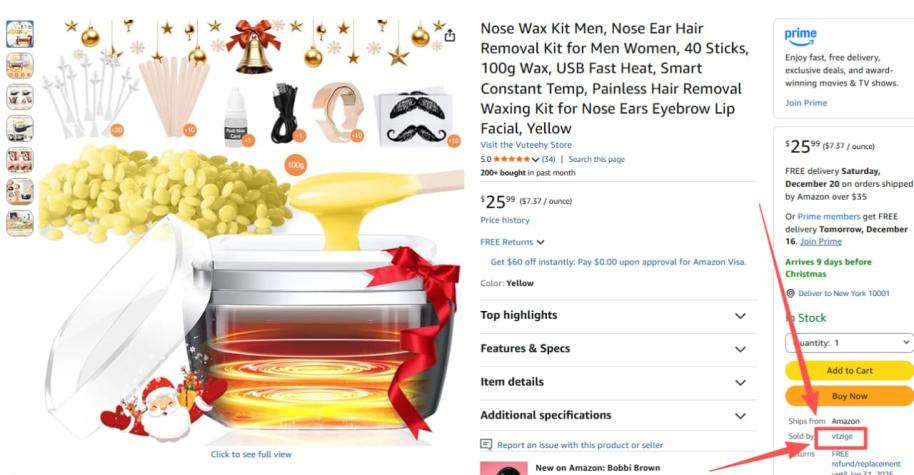The width and height of the screenshot is (914, 475).
Task: Open the Price history link
Action: click(505, 220)
